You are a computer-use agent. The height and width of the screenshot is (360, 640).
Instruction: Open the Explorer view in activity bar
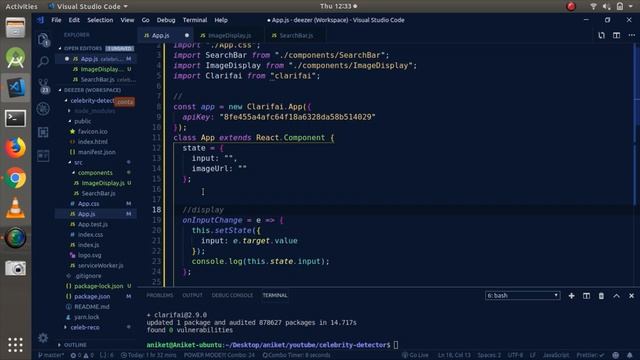[43, 40]
